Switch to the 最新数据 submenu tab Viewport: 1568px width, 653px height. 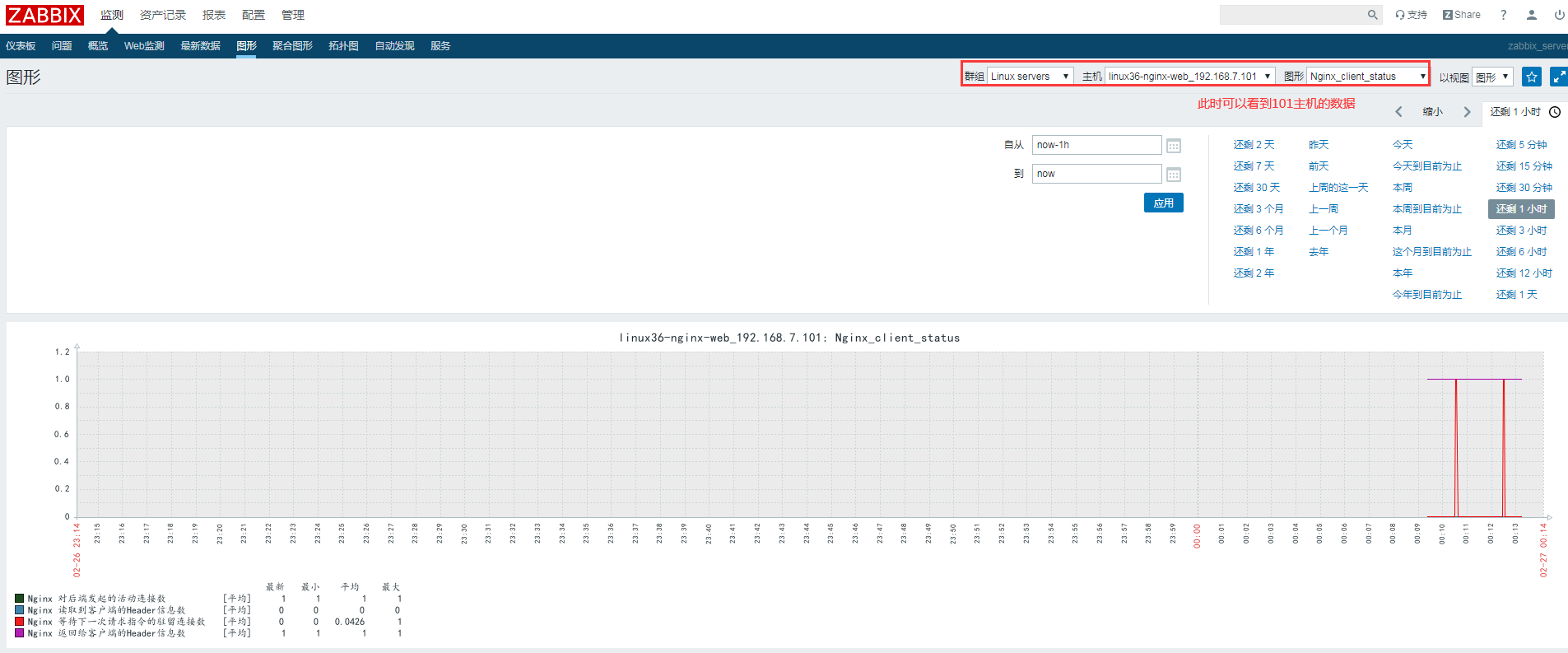point(201,46)
